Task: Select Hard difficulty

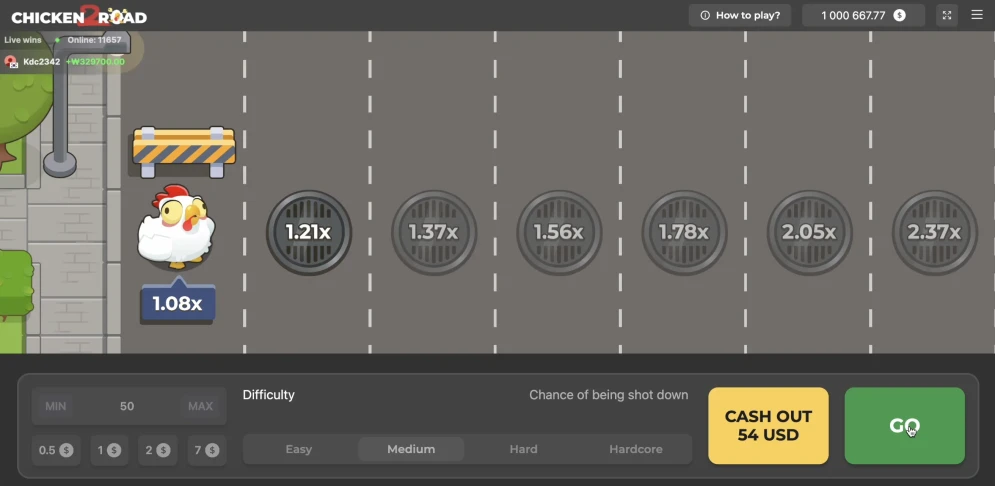Action: pos(523,449)
